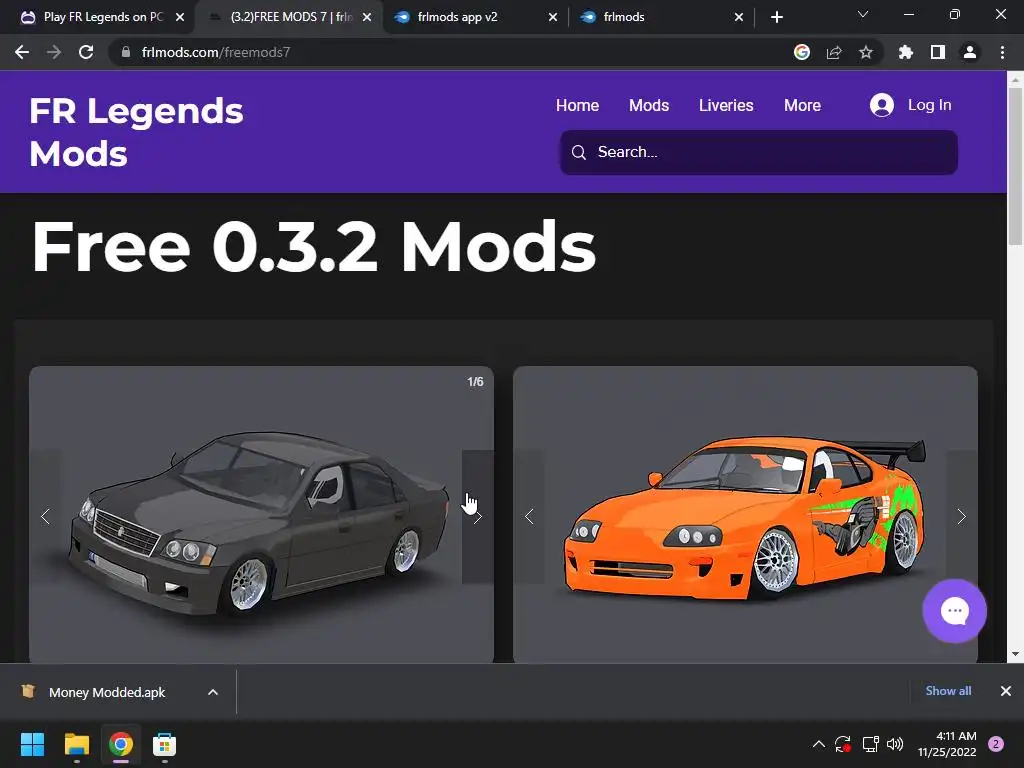1024x768 pixels.
Task: Open the orange Supra mod image
Action: click(745, 515)
